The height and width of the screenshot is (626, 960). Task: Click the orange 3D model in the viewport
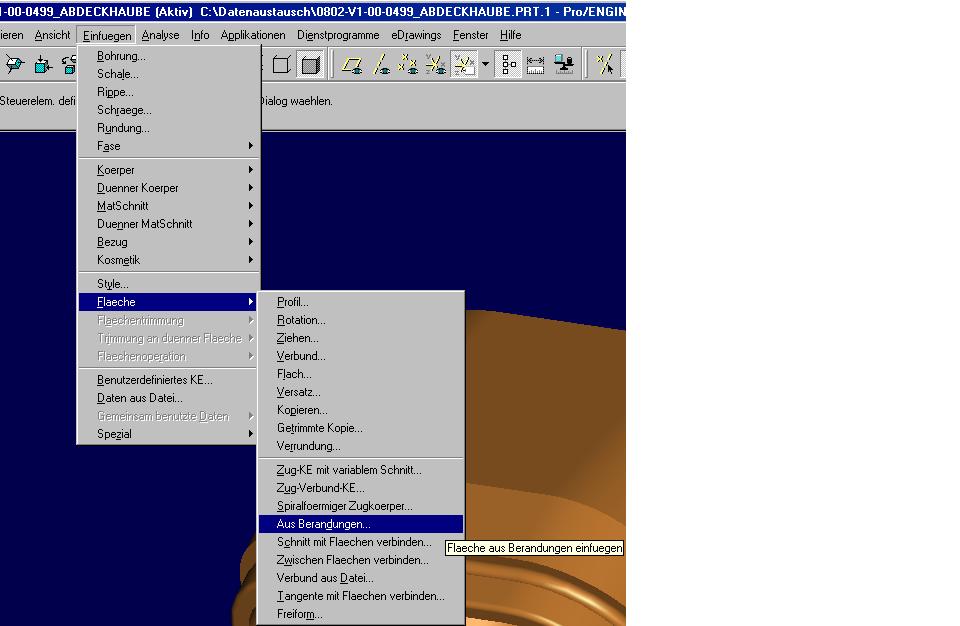545,429
